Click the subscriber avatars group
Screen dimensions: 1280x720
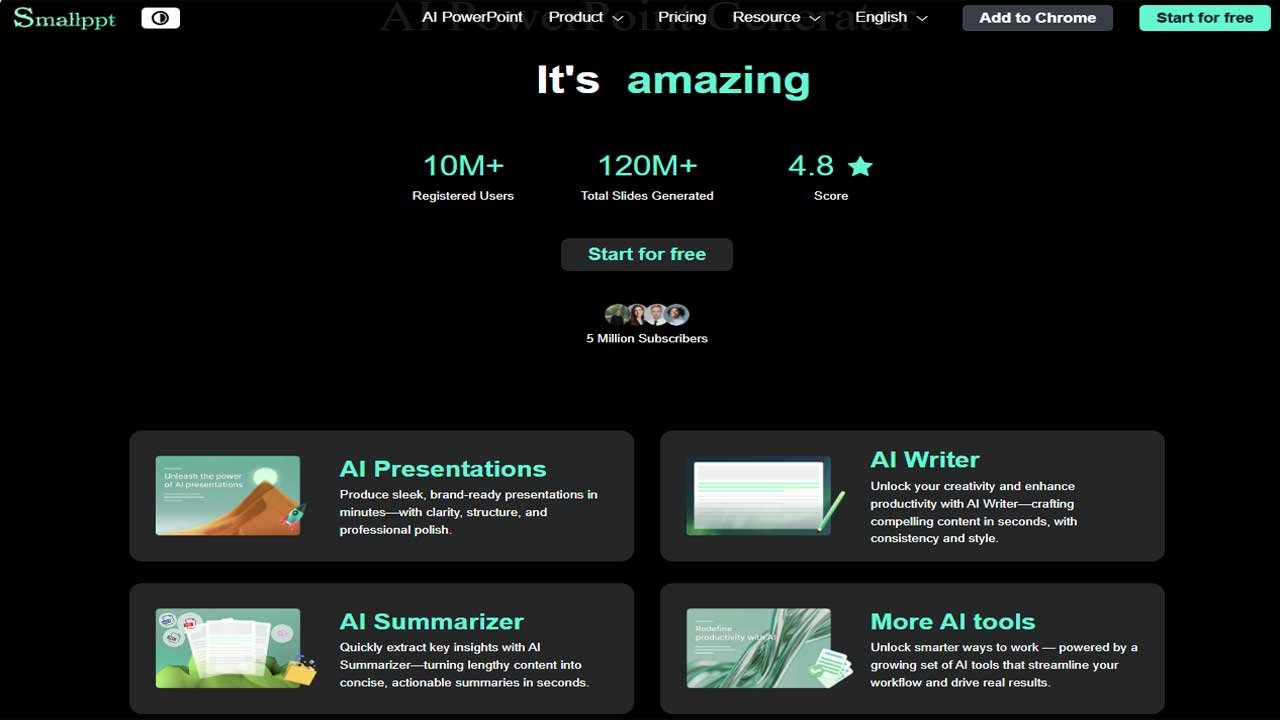pos(647,314)
